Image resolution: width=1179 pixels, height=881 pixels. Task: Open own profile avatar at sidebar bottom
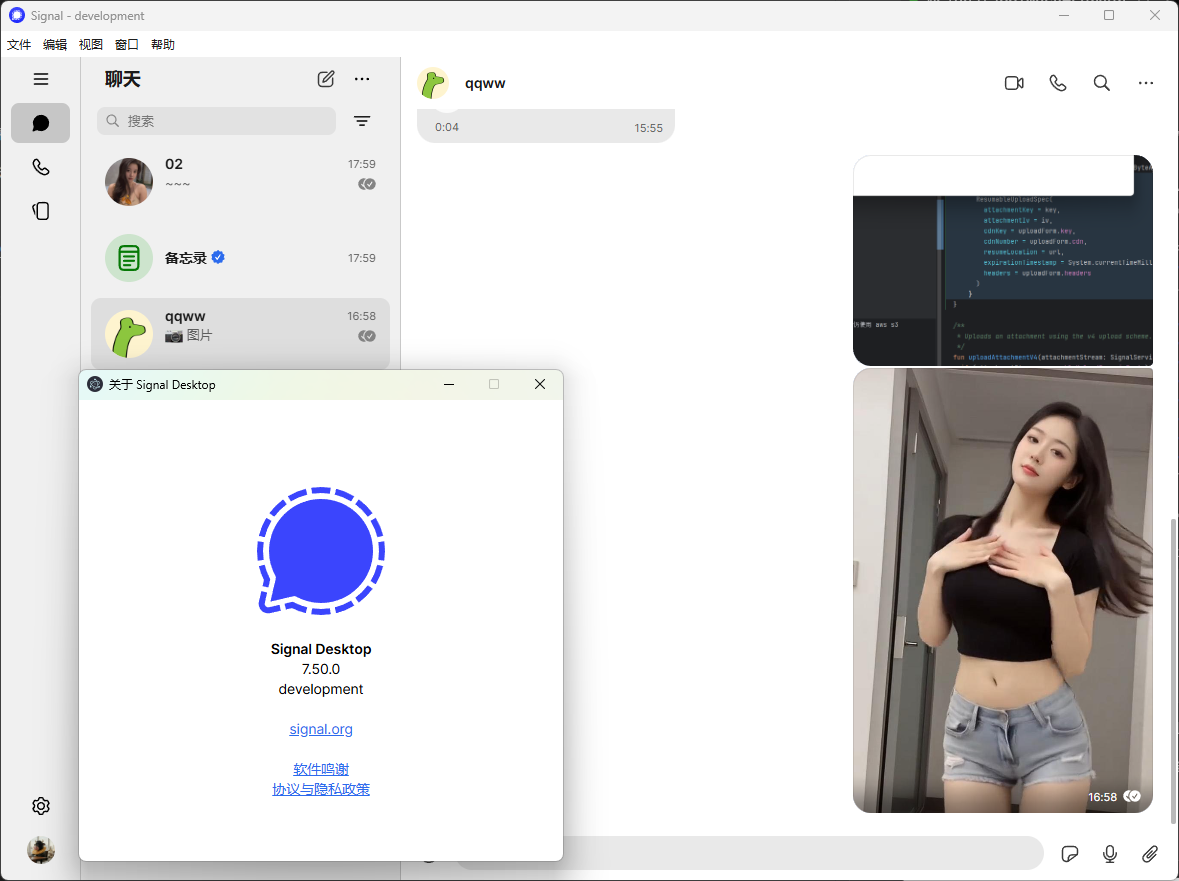(41, 850)
